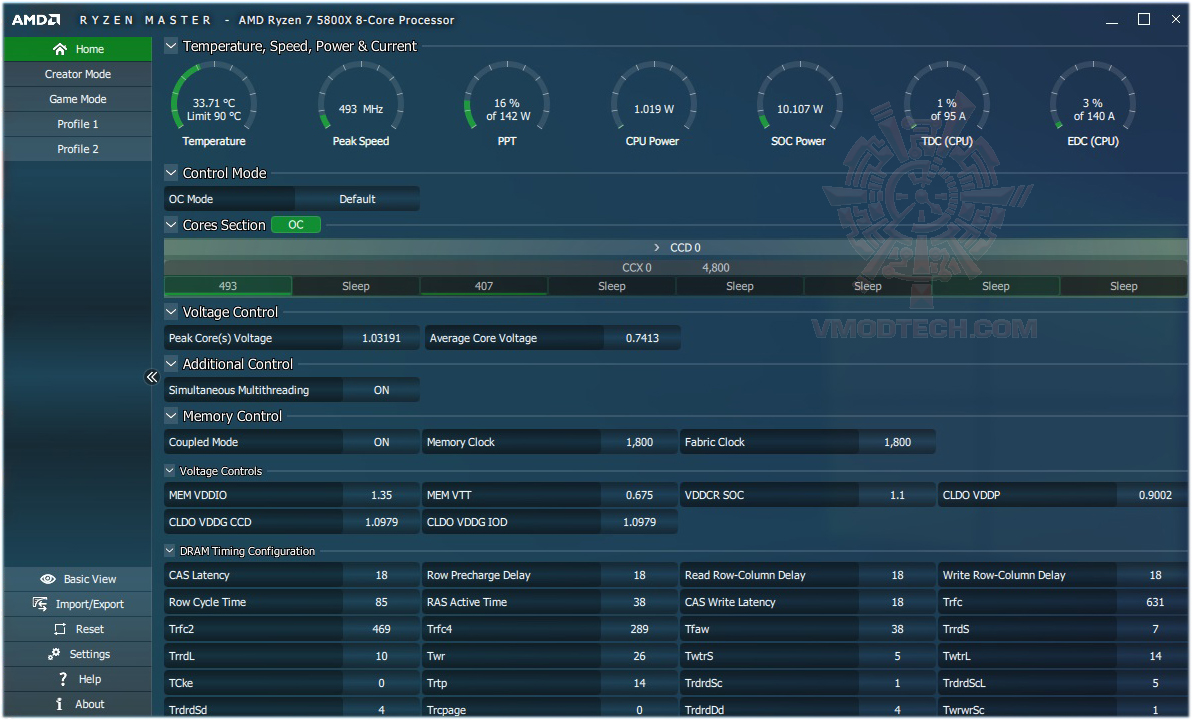Click the VDDCR SOC value 1.1
Viewport: 1192px width, 720px height.
pyautogui.click(x=897, y=495)
